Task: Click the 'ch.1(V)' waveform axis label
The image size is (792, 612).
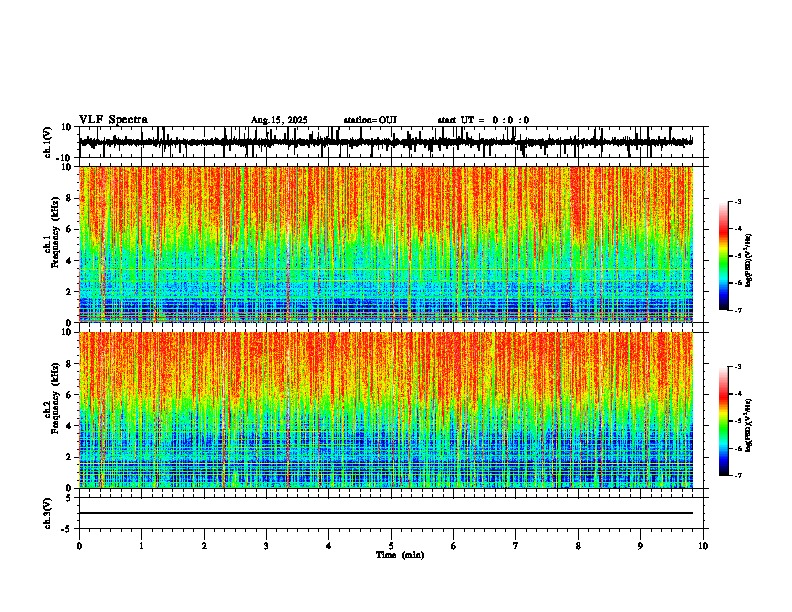Action: point(48,142)
